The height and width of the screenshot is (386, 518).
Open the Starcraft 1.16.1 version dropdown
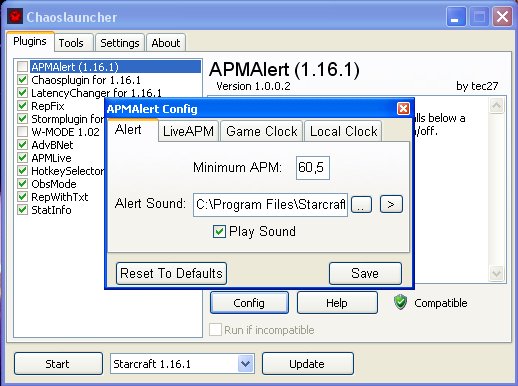246,364
